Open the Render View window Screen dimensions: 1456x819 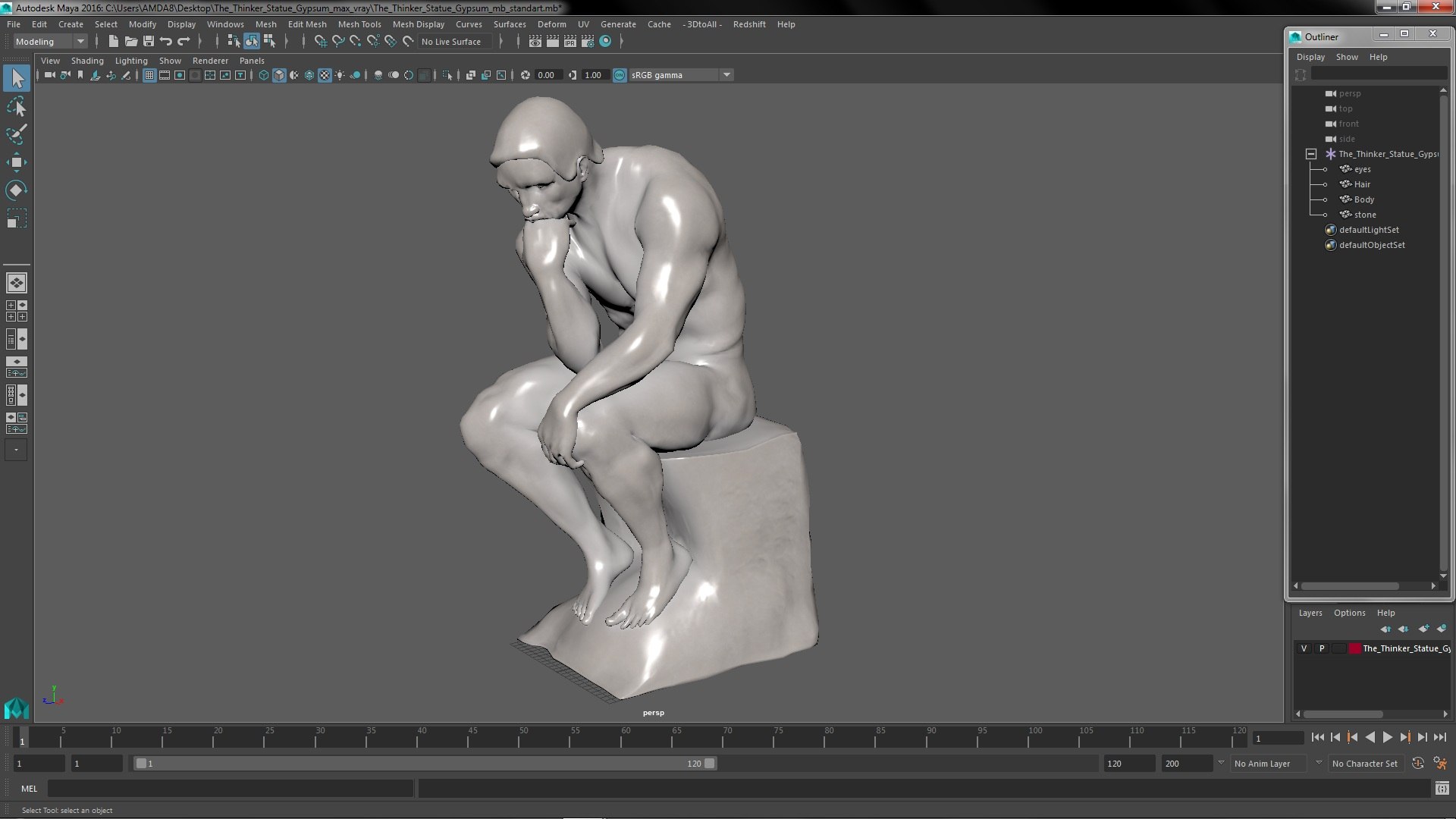[x=535, y=42]
